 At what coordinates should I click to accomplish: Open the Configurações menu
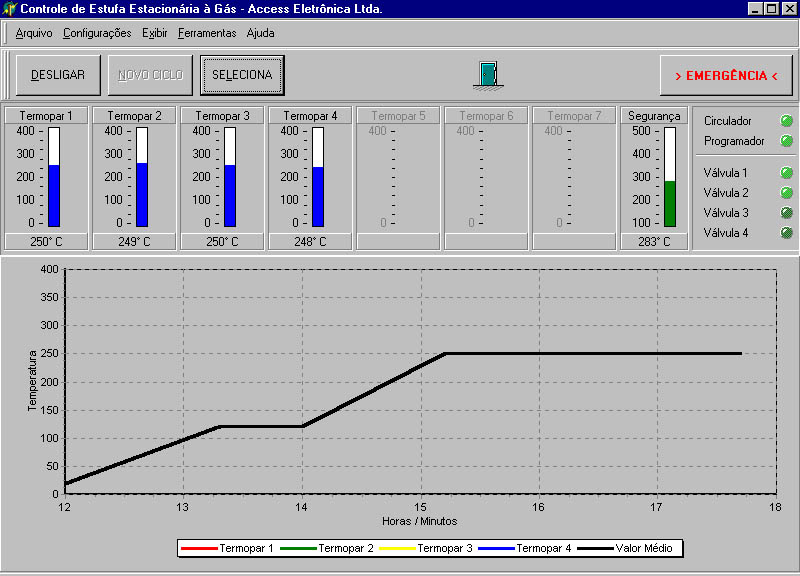97,33
